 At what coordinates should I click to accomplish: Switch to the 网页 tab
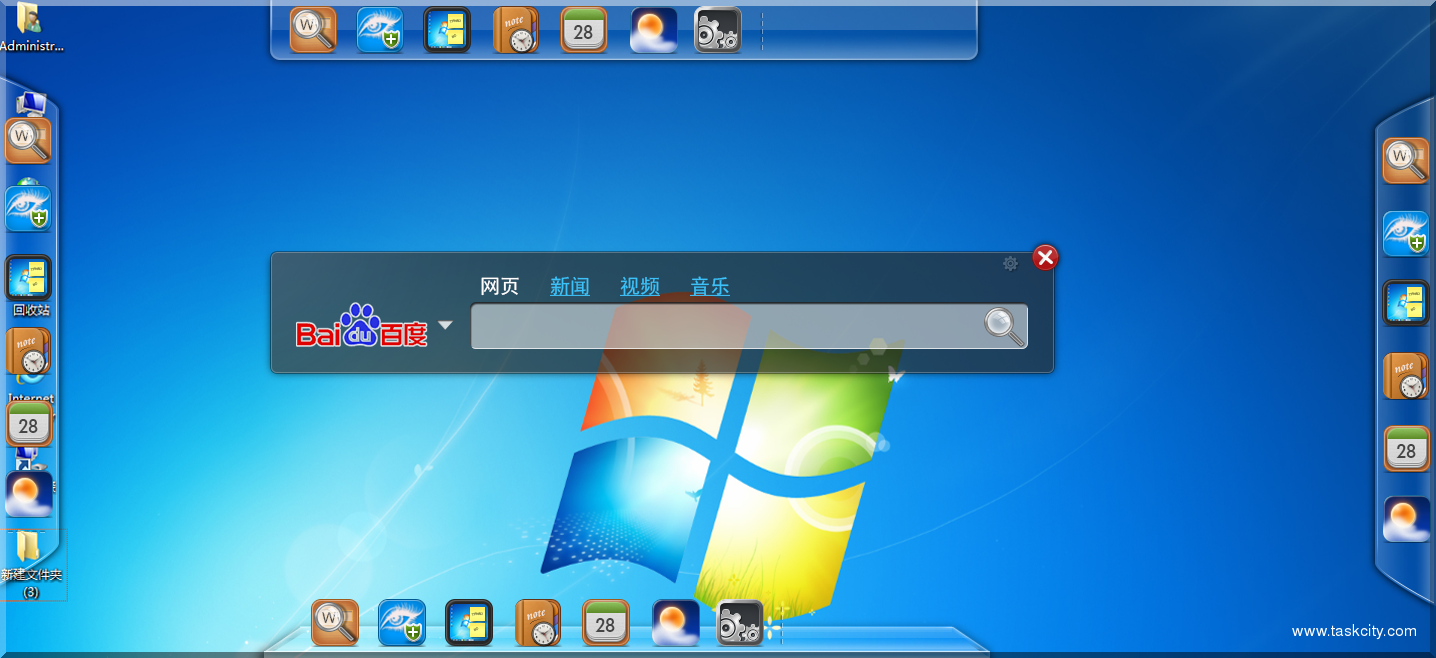tap(500, 287)
